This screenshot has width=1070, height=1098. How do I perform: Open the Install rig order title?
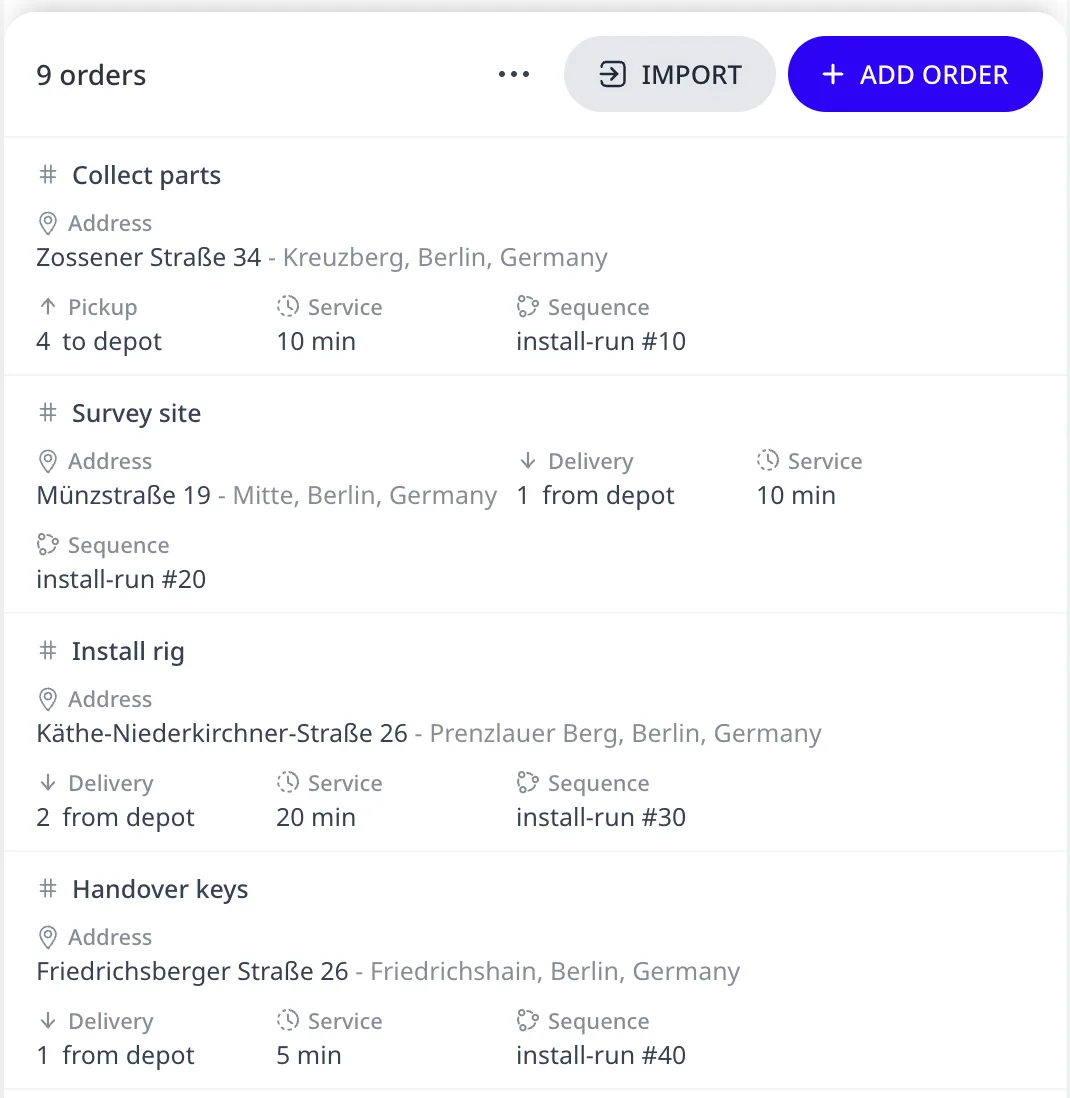click(128, 651)
